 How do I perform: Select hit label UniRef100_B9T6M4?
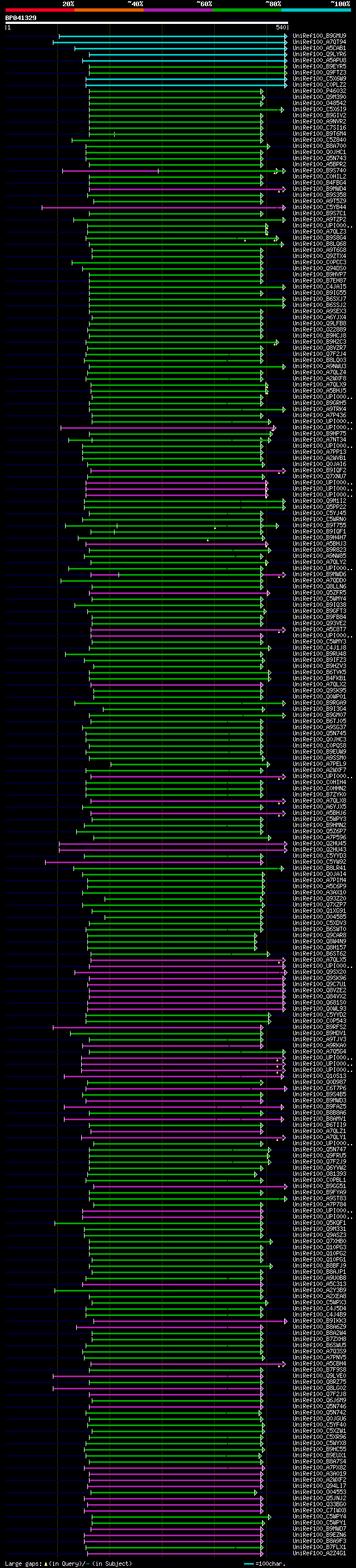tap(319, 134)
